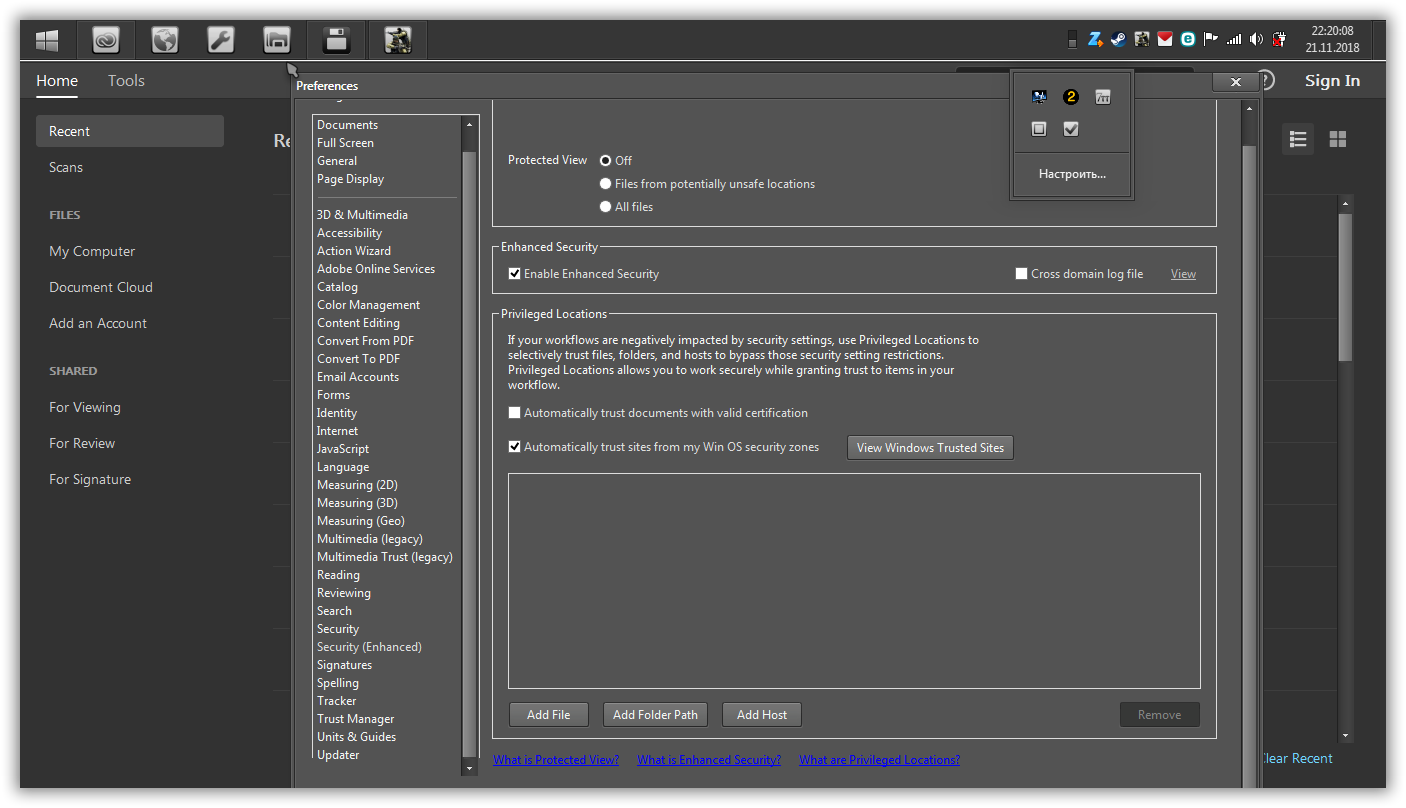1406x808 pixels.
Task: Open Steam from the system tray
Action: coord(1119,40)
